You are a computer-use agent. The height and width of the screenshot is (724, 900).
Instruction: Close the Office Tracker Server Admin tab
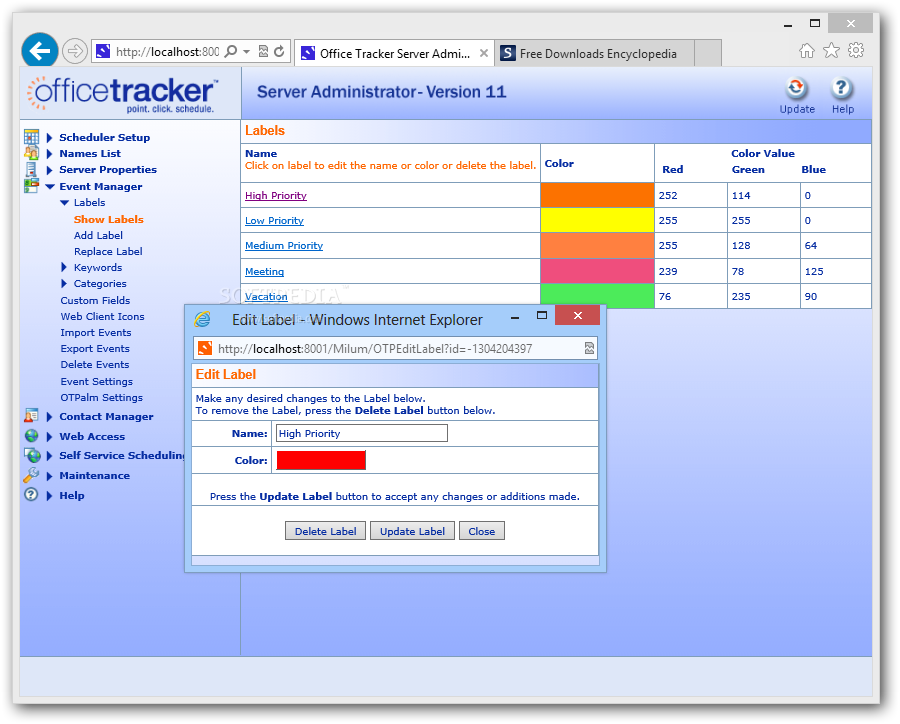[484, 53]
